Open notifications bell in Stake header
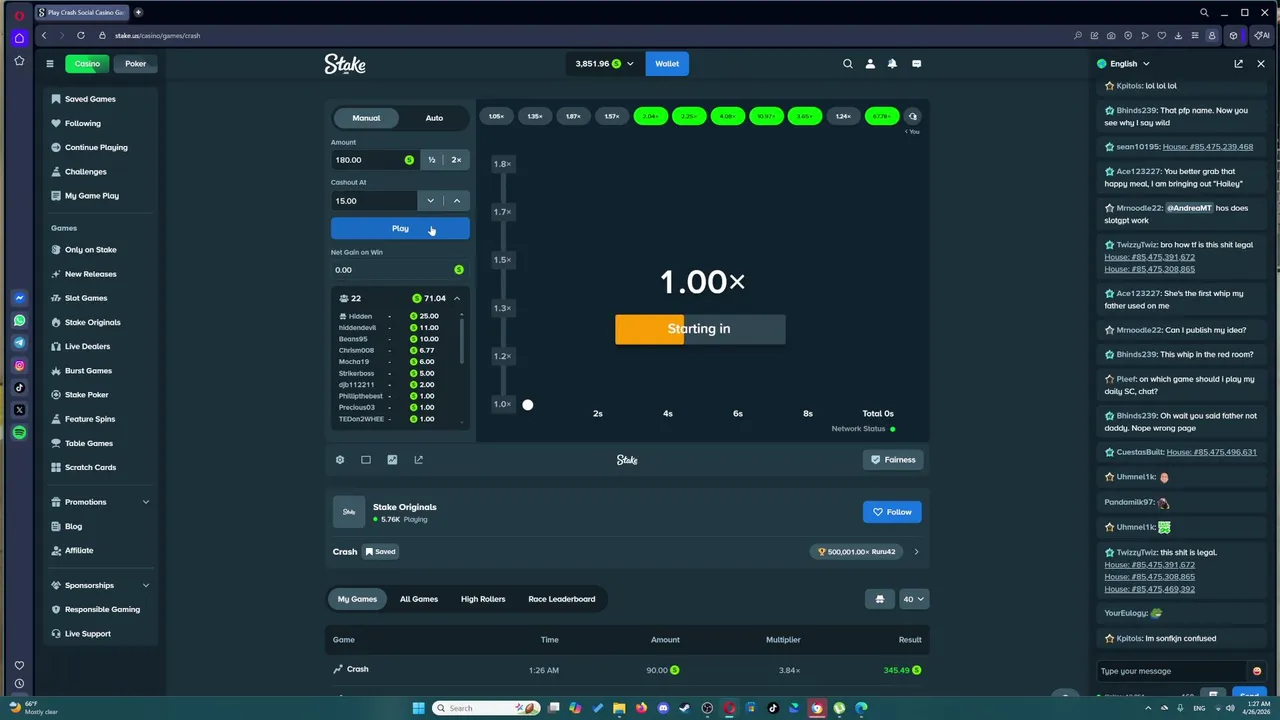This screenshot has width=1280, height=720. click(892, 64)
